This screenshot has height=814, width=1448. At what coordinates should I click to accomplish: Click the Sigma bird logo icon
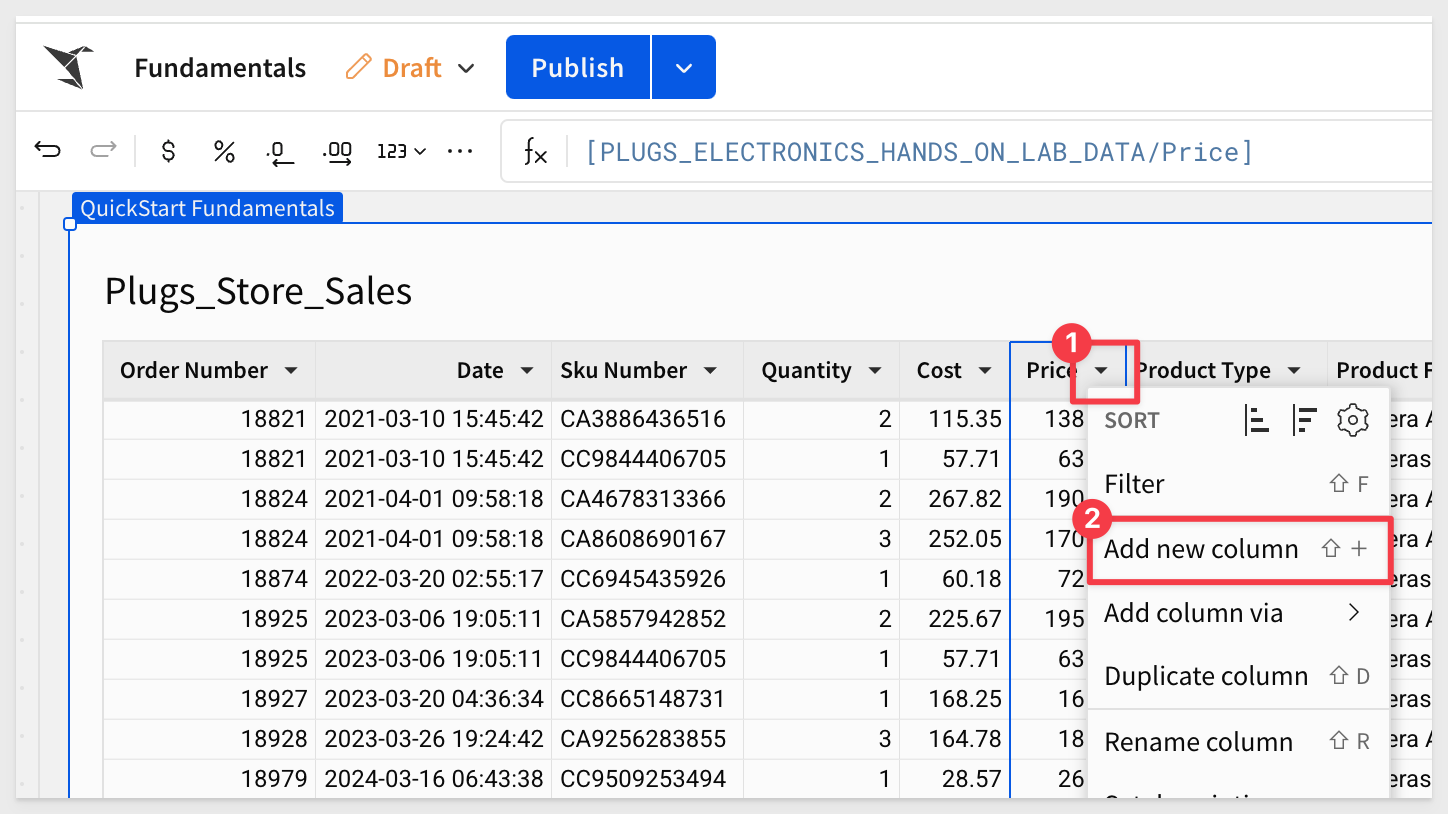tap(69, 67)
